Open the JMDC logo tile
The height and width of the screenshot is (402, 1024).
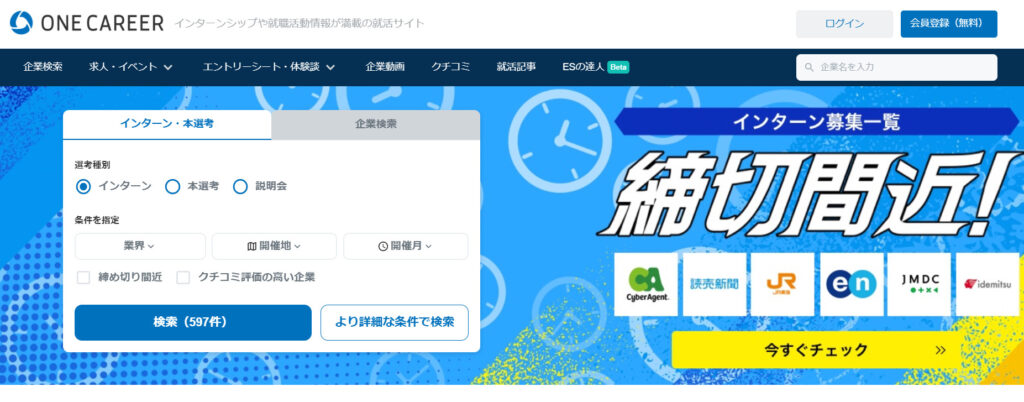919,285
